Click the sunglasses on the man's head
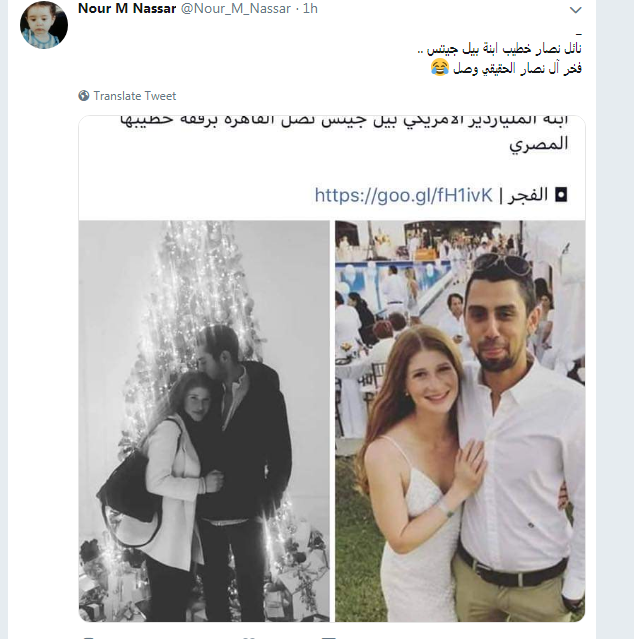 coord(505,263)
